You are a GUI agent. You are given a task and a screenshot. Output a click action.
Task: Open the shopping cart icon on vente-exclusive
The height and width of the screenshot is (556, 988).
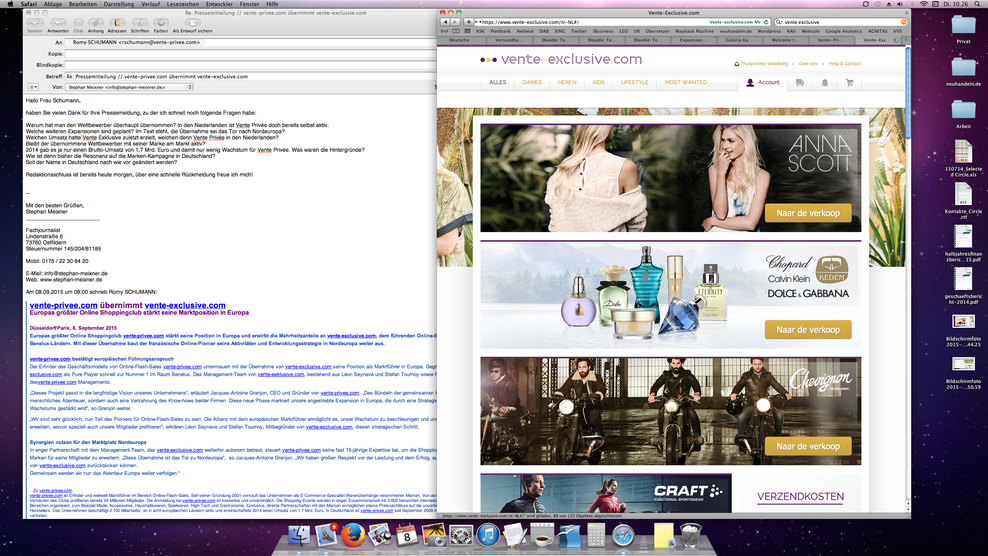coord(849,83)
